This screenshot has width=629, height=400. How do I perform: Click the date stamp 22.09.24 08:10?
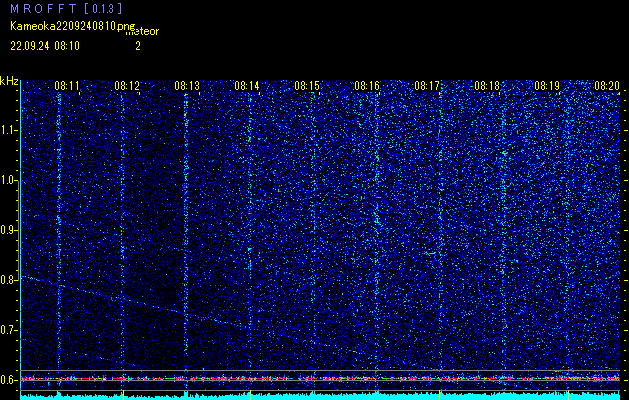tap(45, 46)
